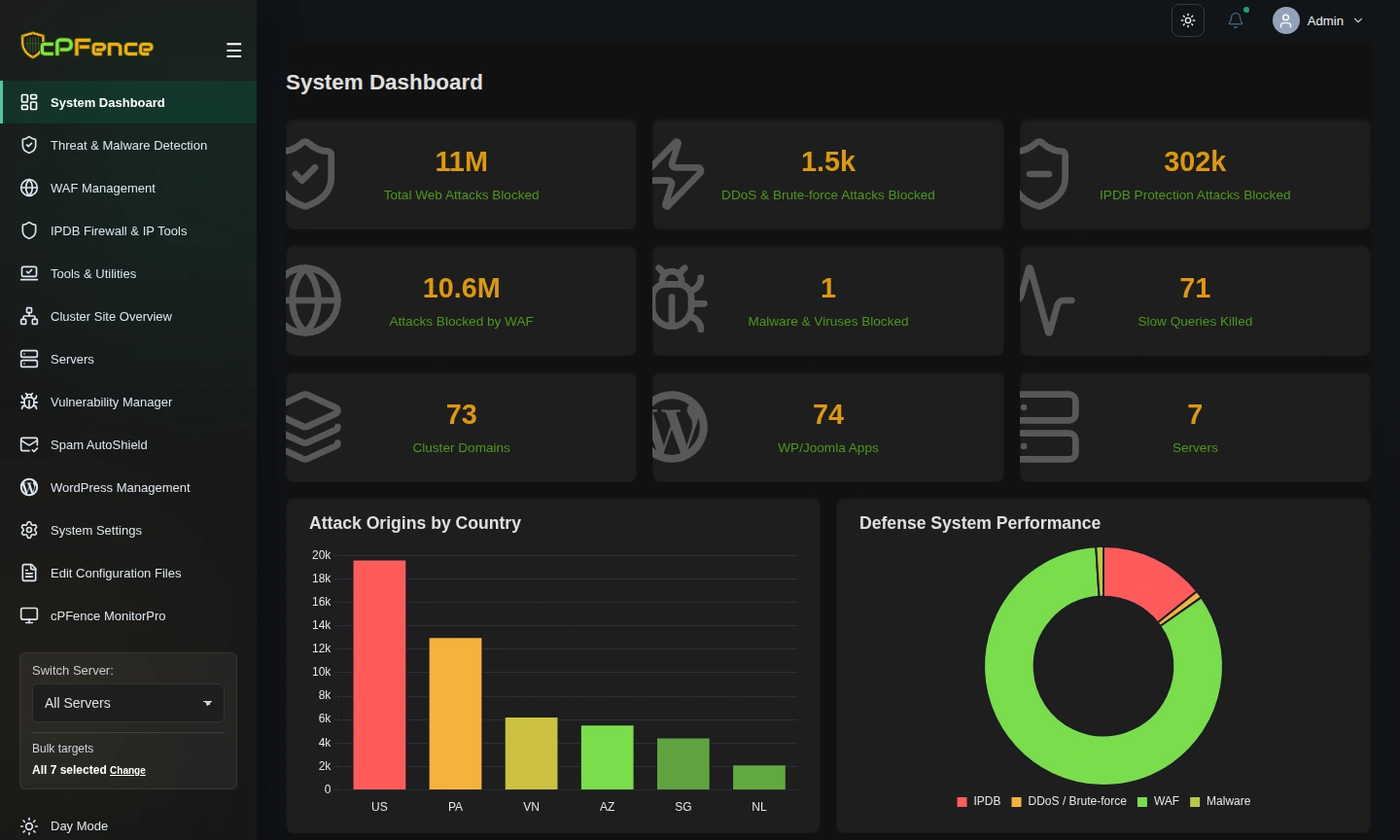
Task: Click the cPFence logo
Action: (x=87, y=46)
